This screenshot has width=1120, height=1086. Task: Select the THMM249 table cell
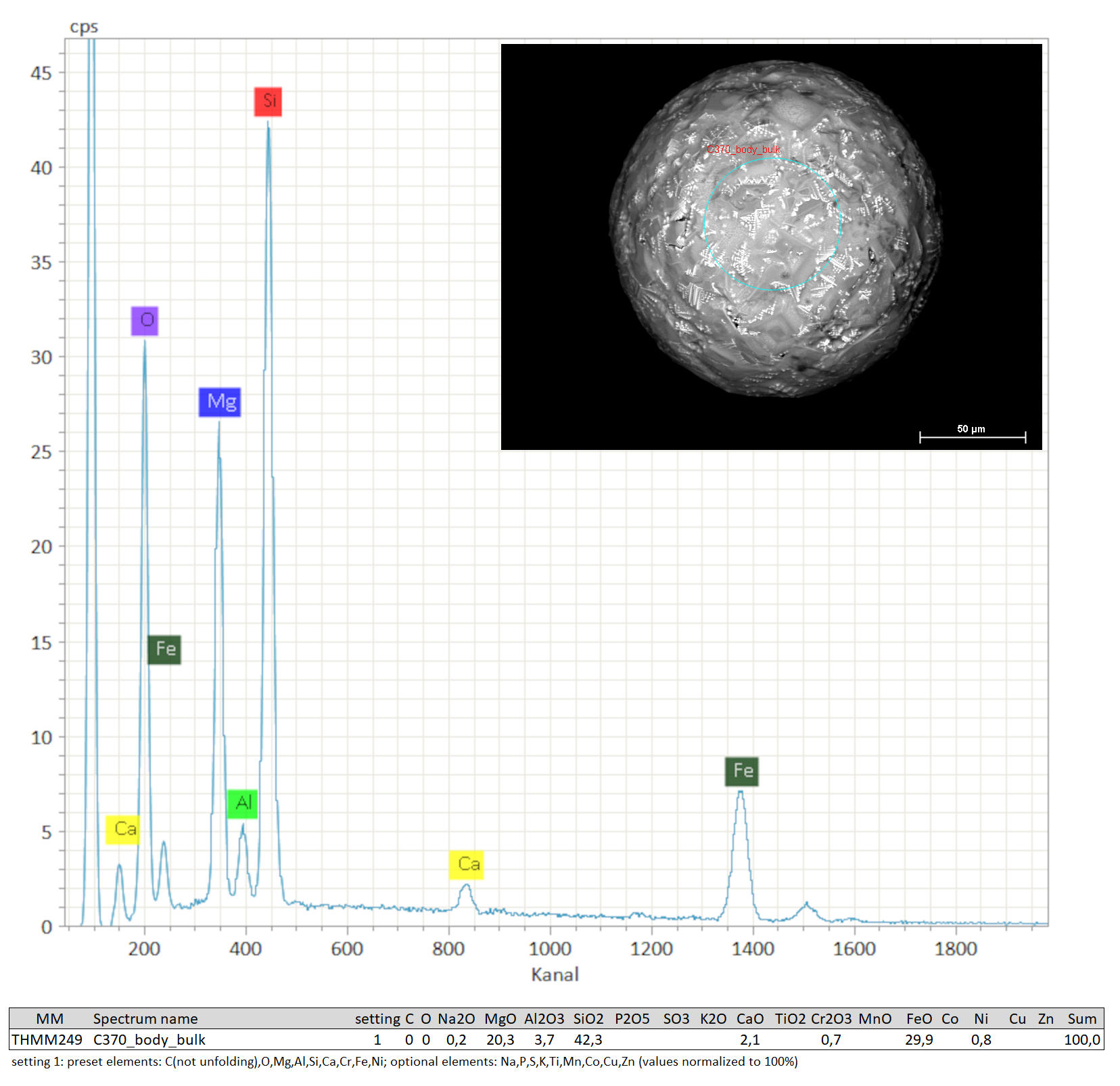[47, 1039]
